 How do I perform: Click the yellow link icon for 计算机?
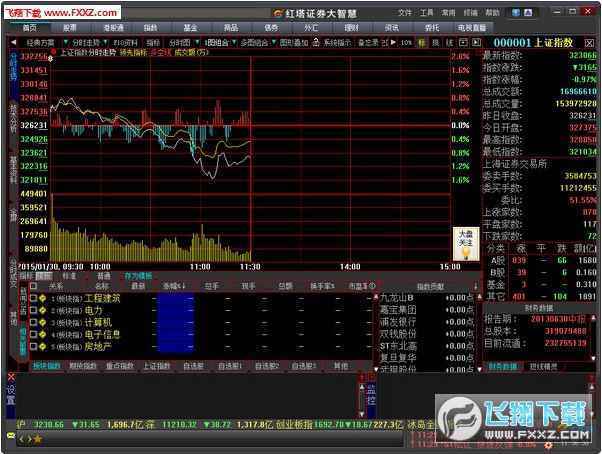click(43, 322)
